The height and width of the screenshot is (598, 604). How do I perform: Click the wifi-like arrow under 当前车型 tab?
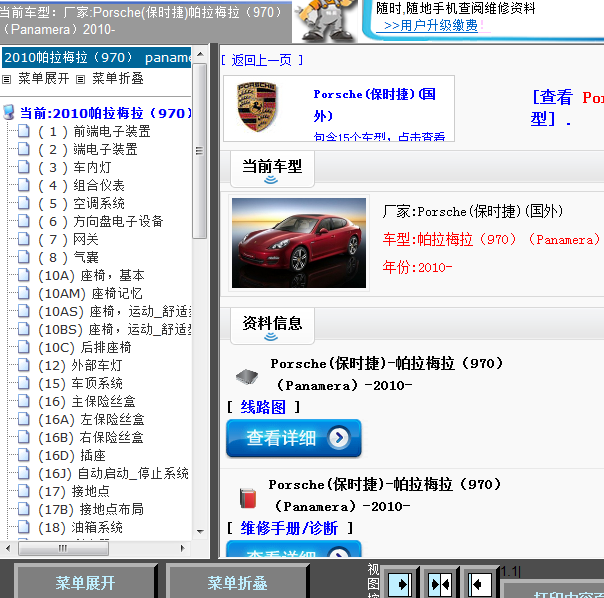271,180
